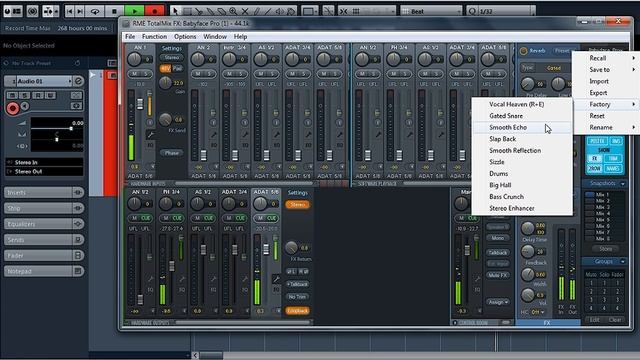
Task: Toggle Snap to Zero Crossing button
Action: coord(328,11)
